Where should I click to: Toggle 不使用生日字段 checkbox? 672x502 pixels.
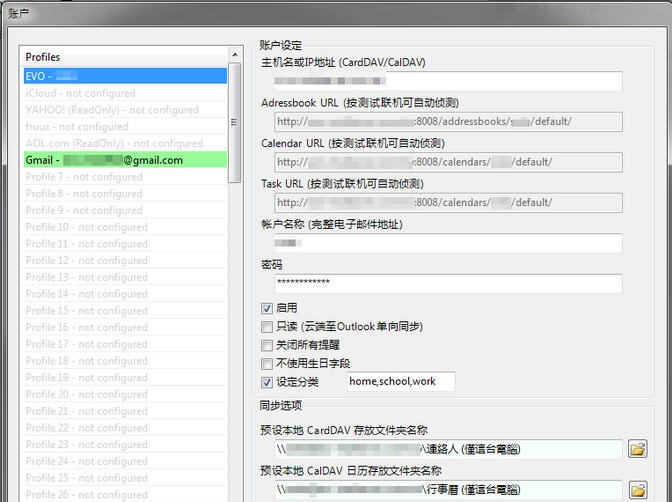(267, 364)
